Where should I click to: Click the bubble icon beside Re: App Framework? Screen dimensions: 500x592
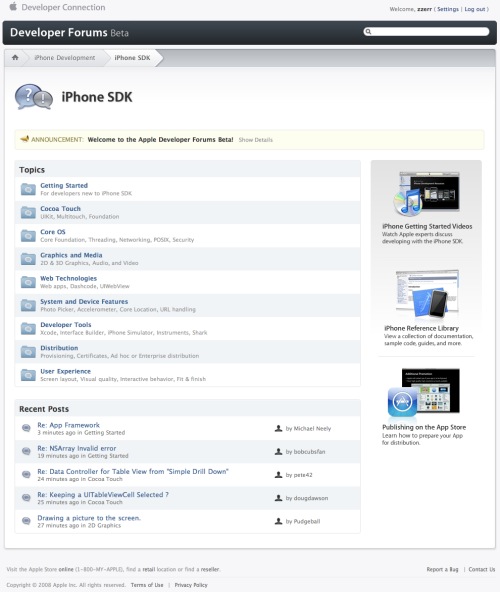[x=26, y=428]
